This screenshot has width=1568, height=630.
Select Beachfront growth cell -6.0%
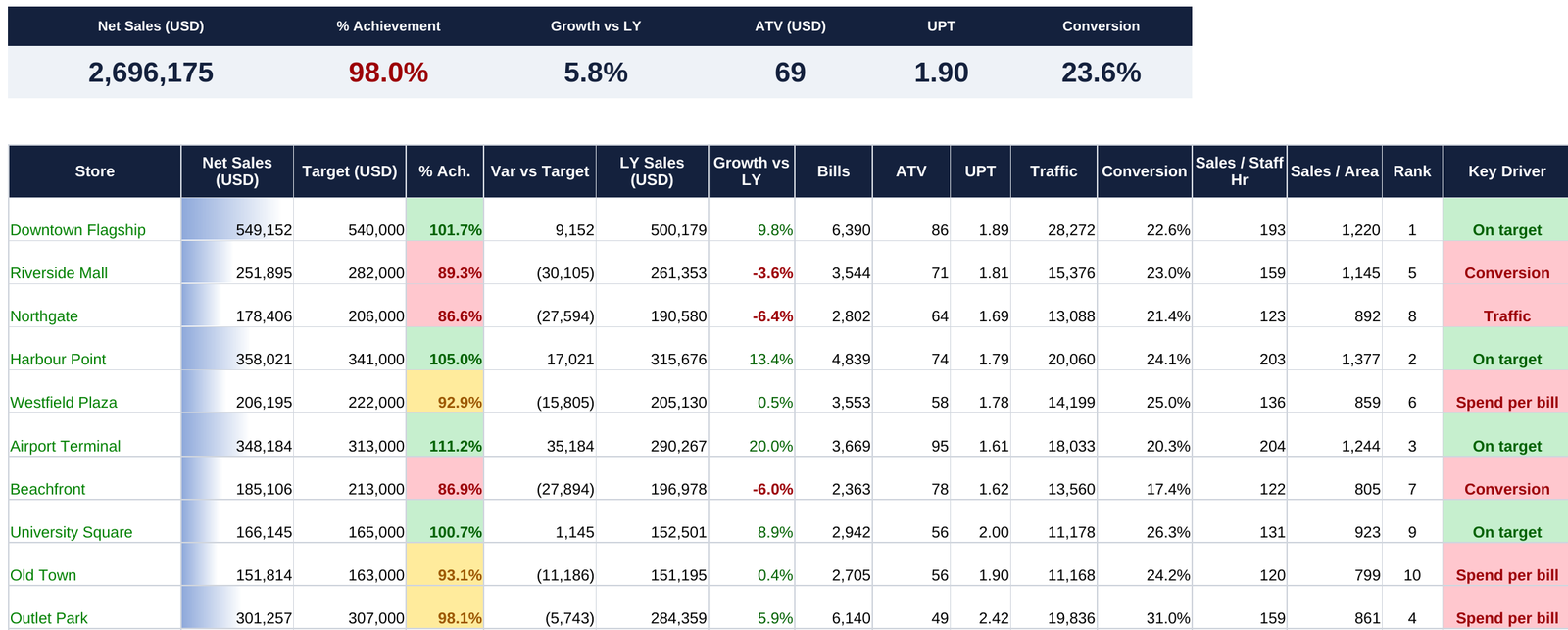[752, 478]
